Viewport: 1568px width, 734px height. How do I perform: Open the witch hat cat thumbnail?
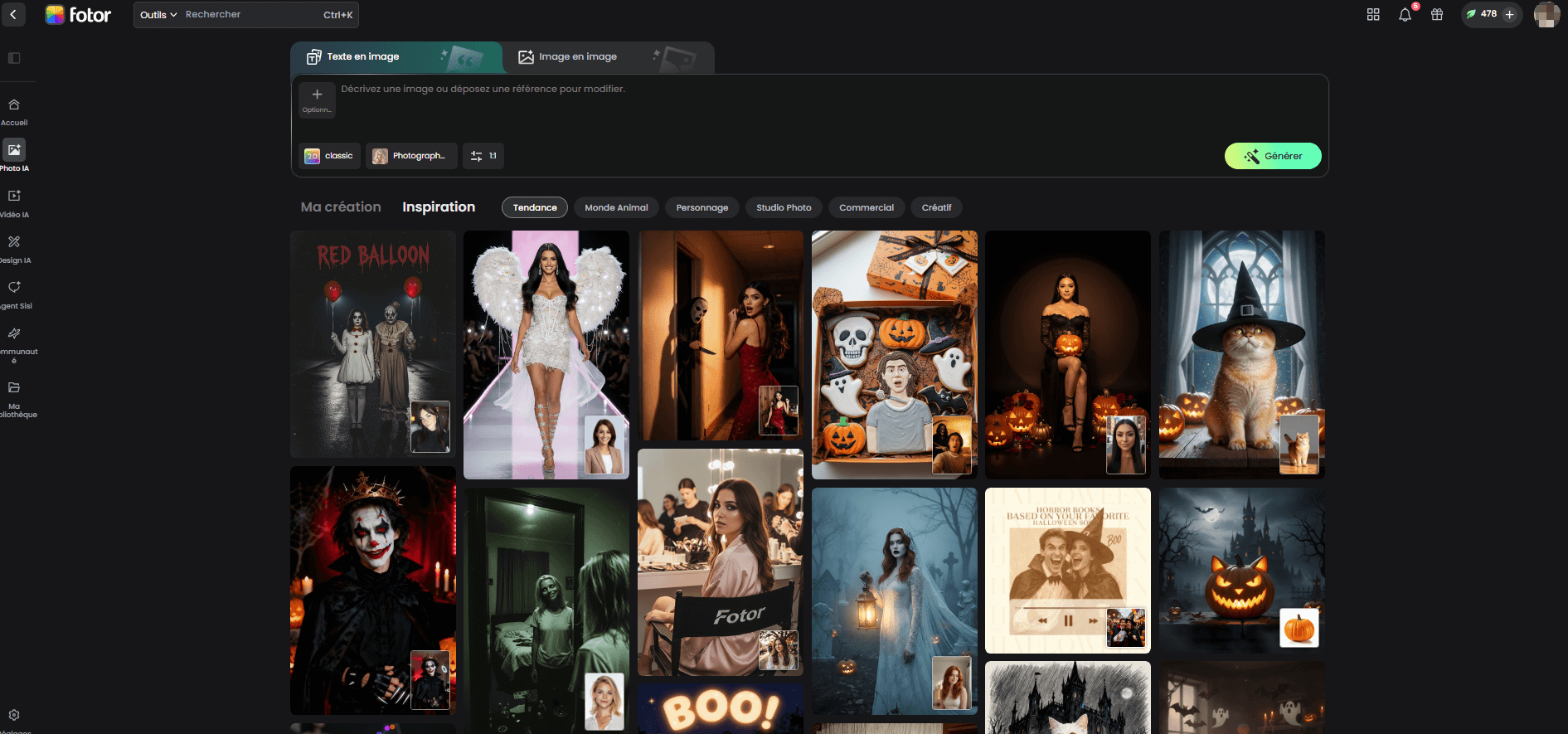pyautogui.click(x=1241, y=354)
